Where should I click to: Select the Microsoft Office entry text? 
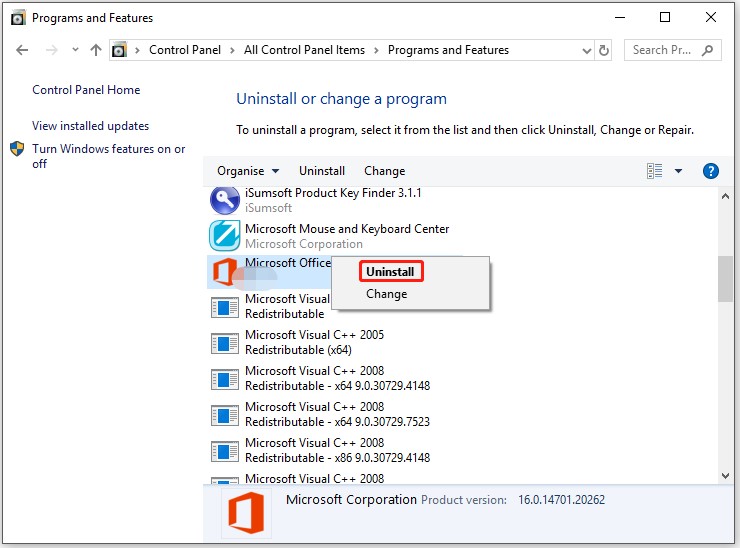click(287, 263)
